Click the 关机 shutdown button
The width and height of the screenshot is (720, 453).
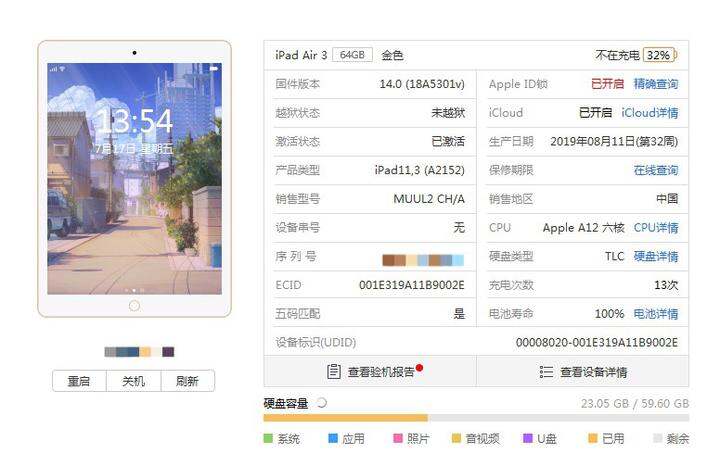[134, 381]
